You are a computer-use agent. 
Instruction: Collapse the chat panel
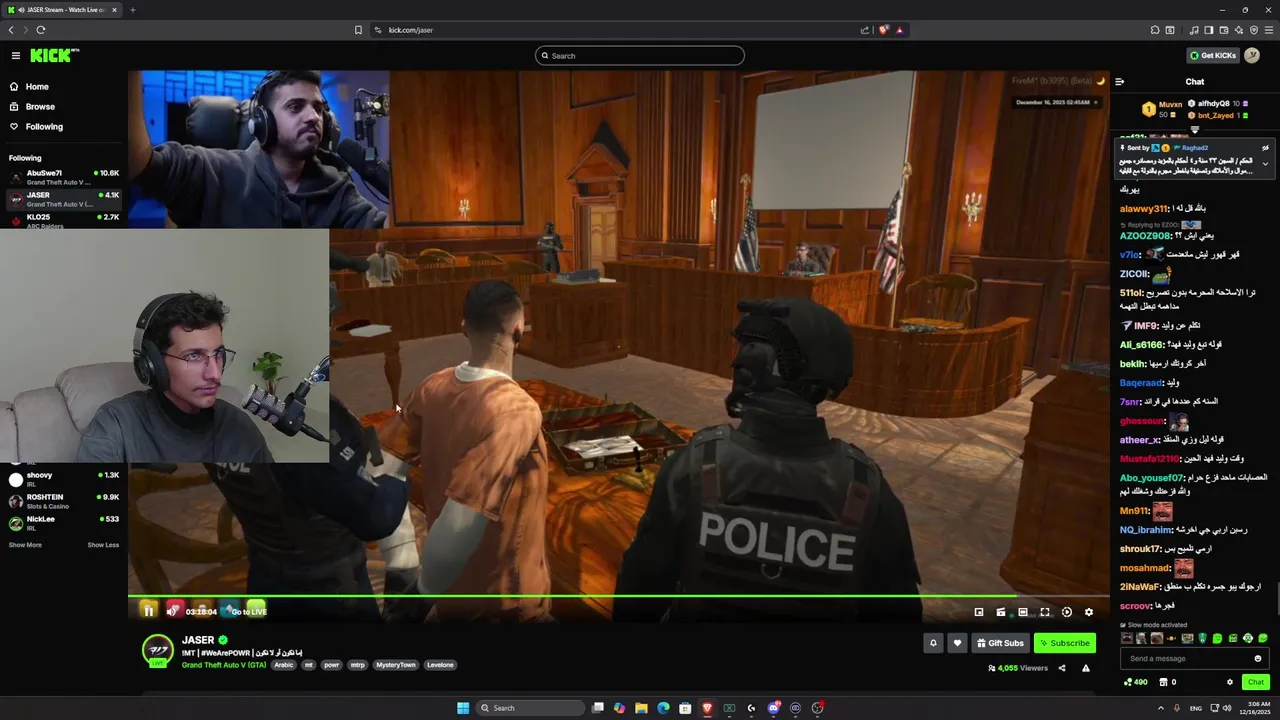[x=1120, y=82]
